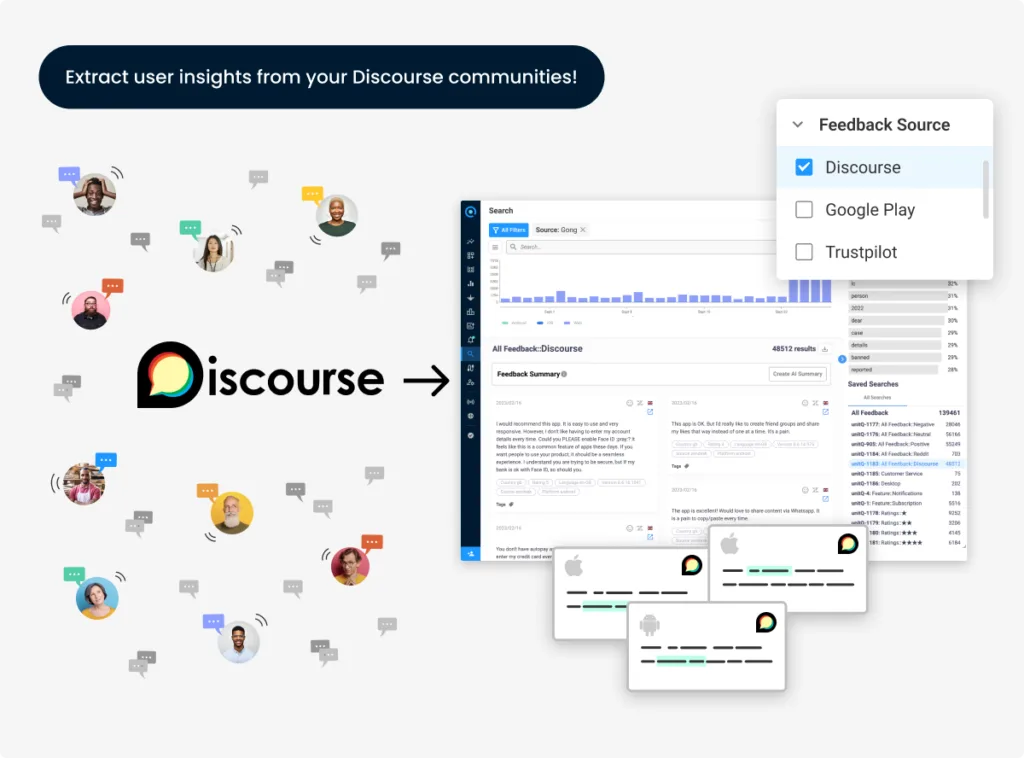Open external link on first feedback card
The height and width of the screenshot is (758, 1024).
pyautogui.click(x=650, y=412)
